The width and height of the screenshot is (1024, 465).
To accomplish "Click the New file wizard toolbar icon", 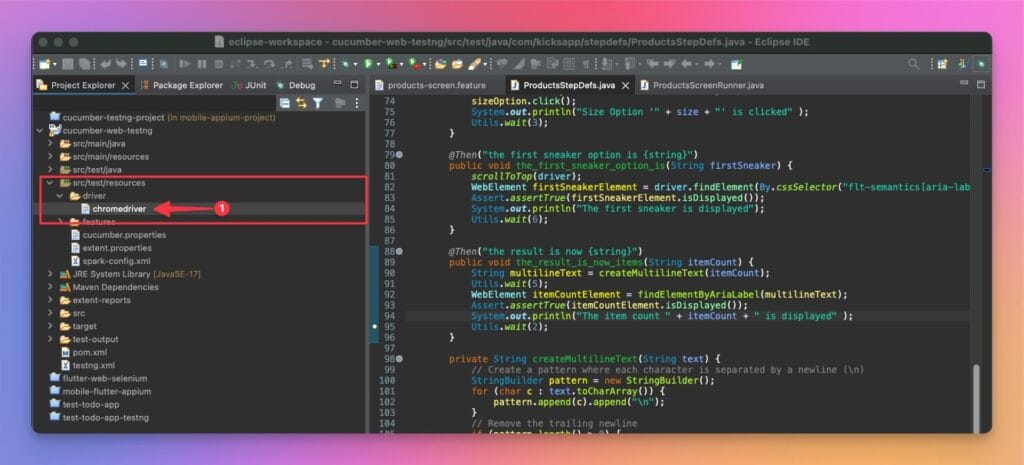I will [x=43, y=64].
